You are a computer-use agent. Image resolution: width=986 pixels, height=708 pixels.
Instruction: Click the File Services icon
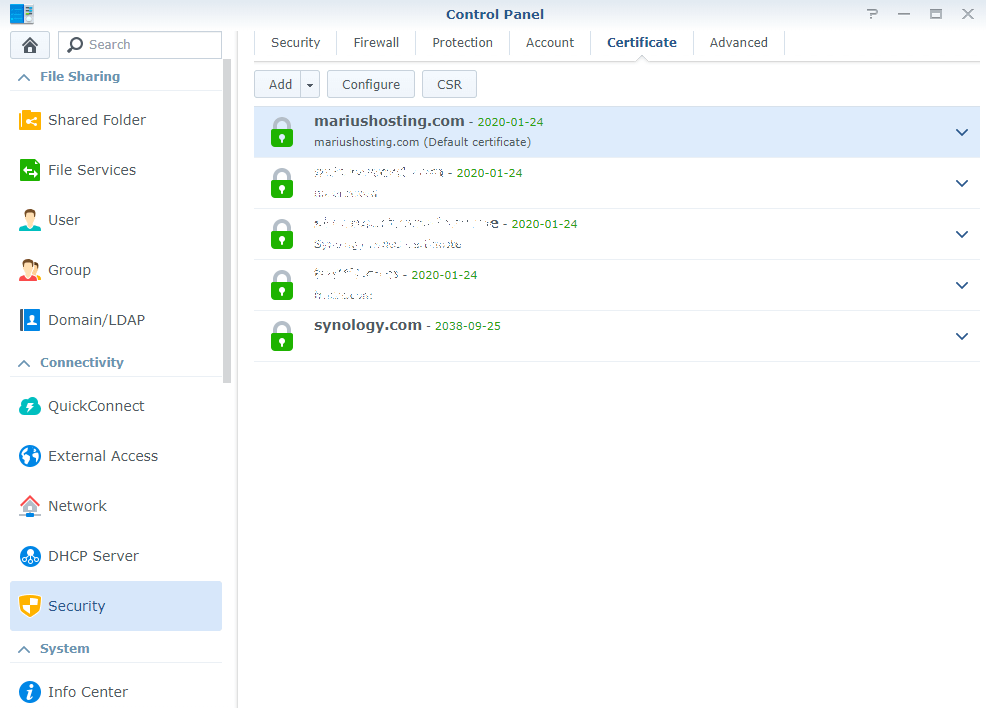click(30, 170)
